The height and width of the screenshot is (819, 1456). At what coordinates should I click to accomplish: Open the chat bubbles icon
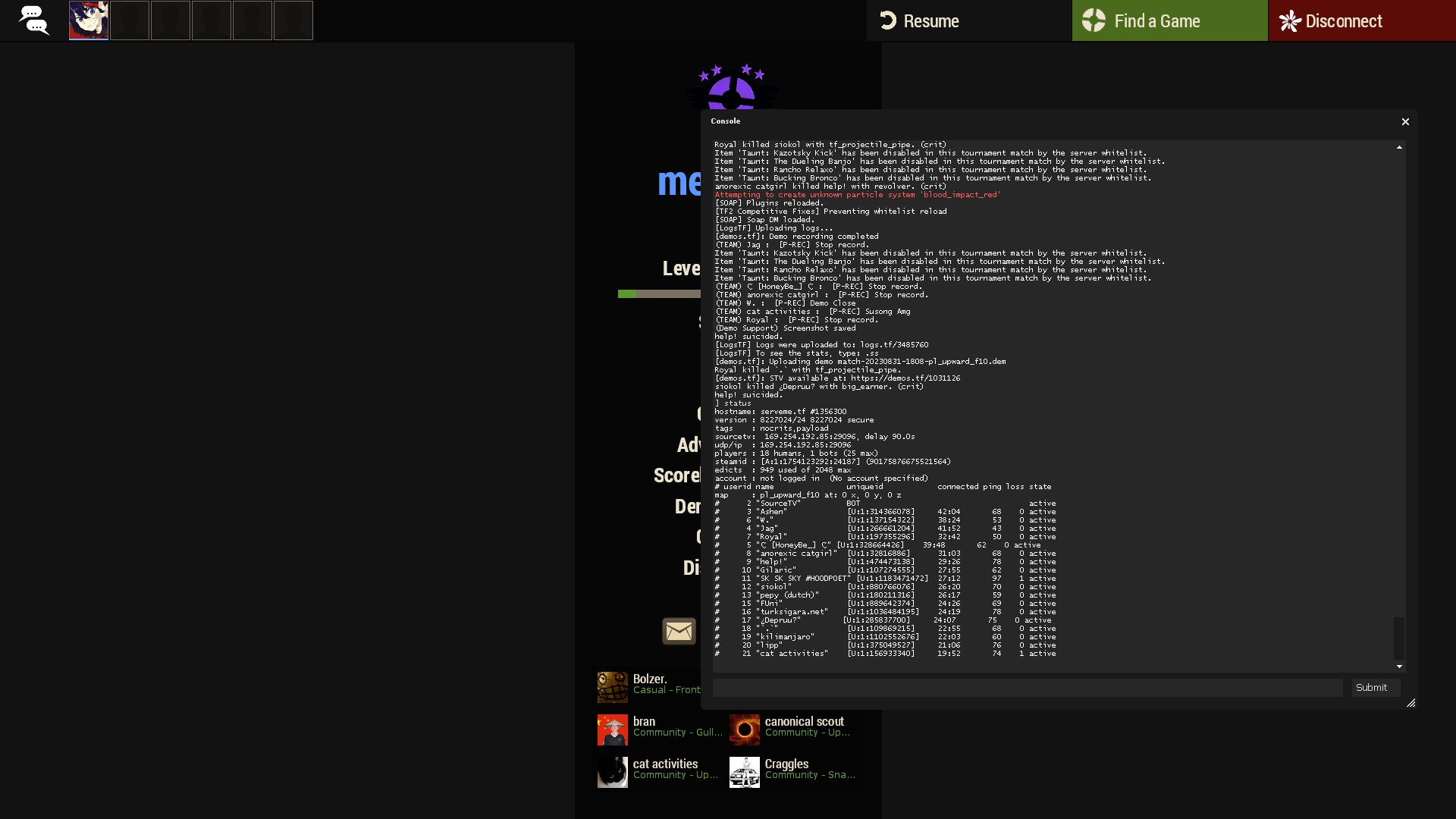33,20
